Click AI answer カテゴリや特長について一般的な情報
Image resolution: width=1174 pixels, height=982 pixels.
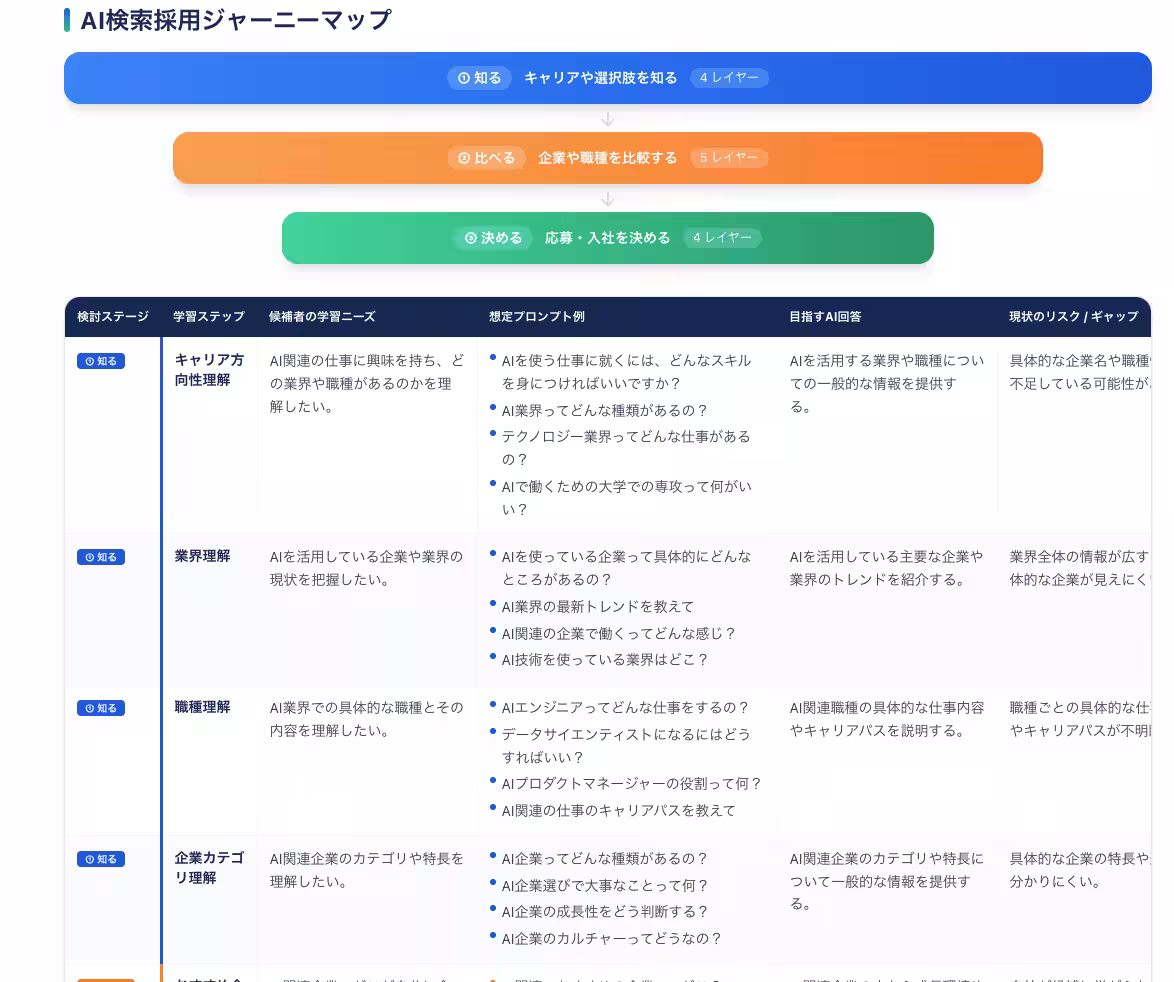pos(886,881)
